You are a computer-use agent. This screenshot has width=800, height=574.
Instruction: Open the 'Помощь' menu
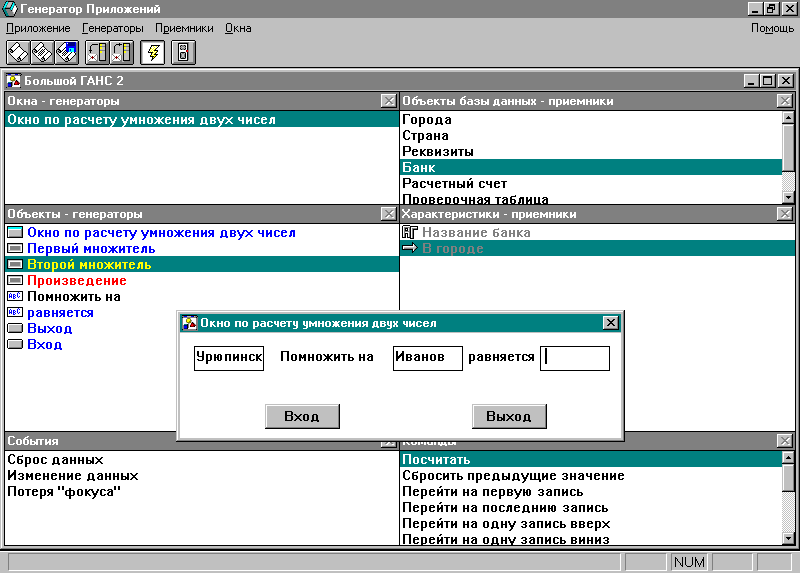[772, 28]
